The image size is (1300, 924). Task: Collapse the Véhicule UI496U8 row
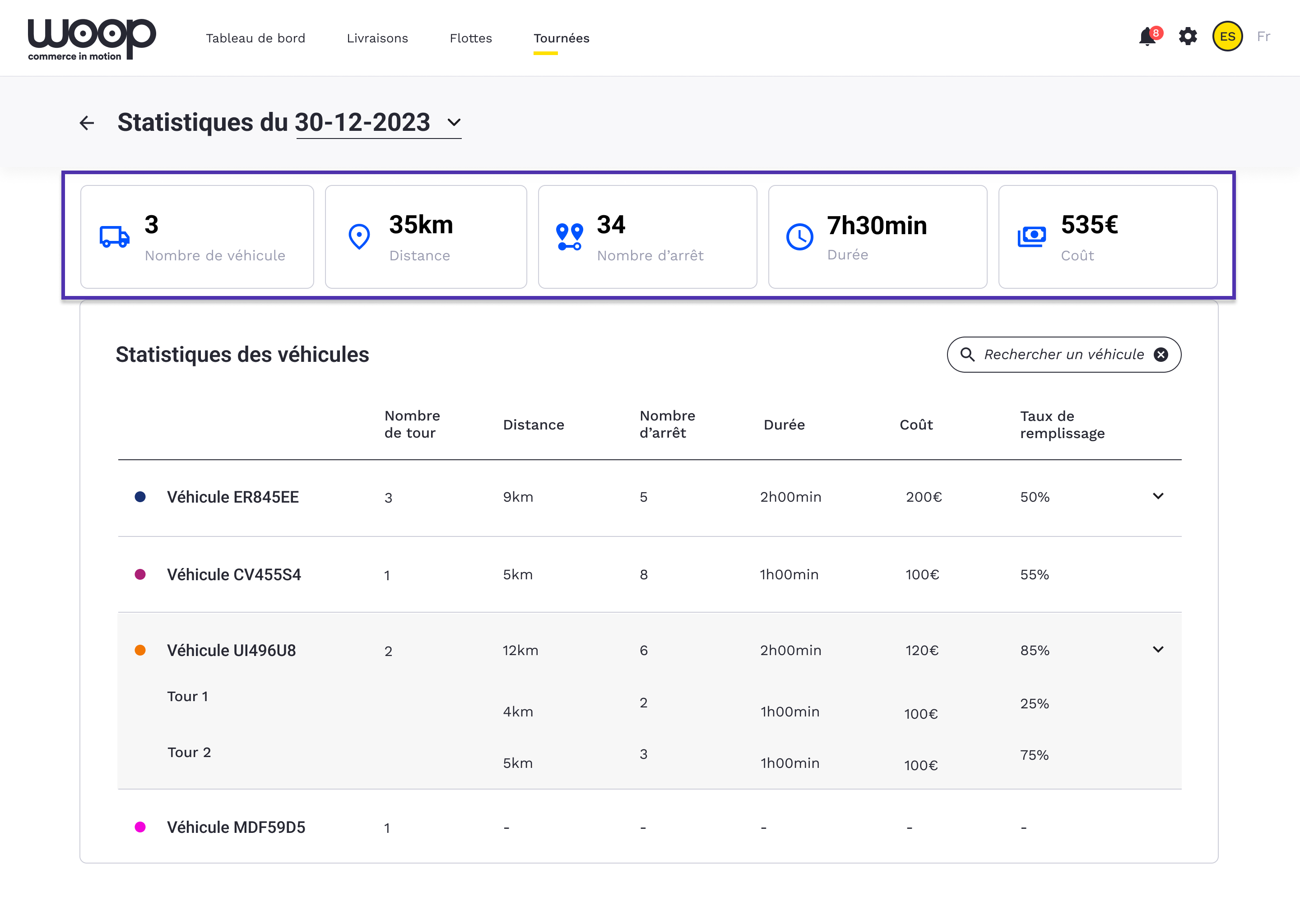[1158, 649]
